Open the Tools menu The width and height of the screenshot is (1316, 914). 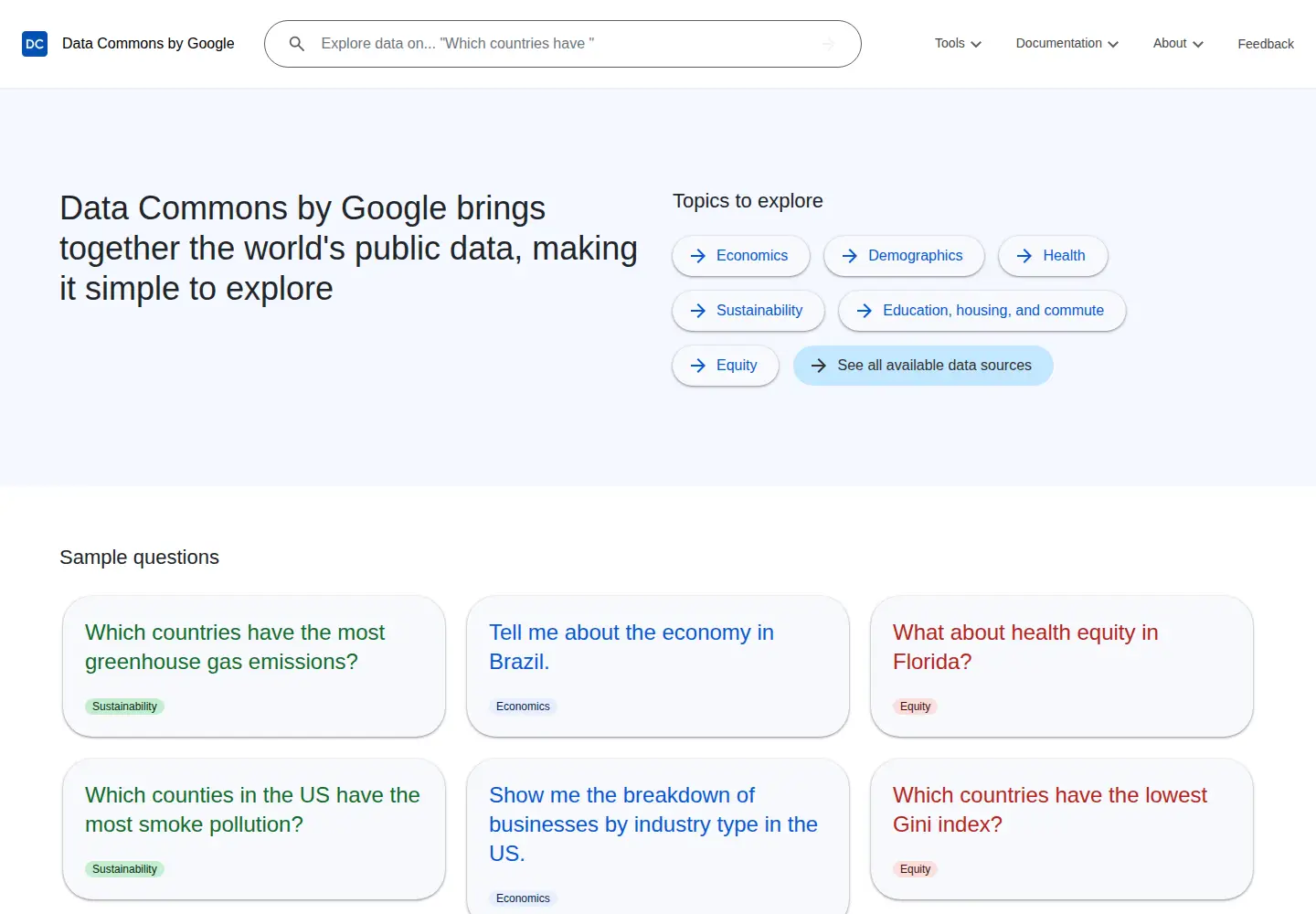click(x=958, y=43)
